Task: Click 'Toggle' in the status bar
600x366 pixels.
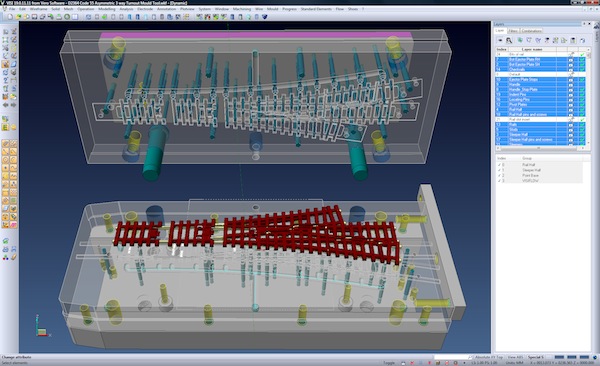Action: [389, 362]
